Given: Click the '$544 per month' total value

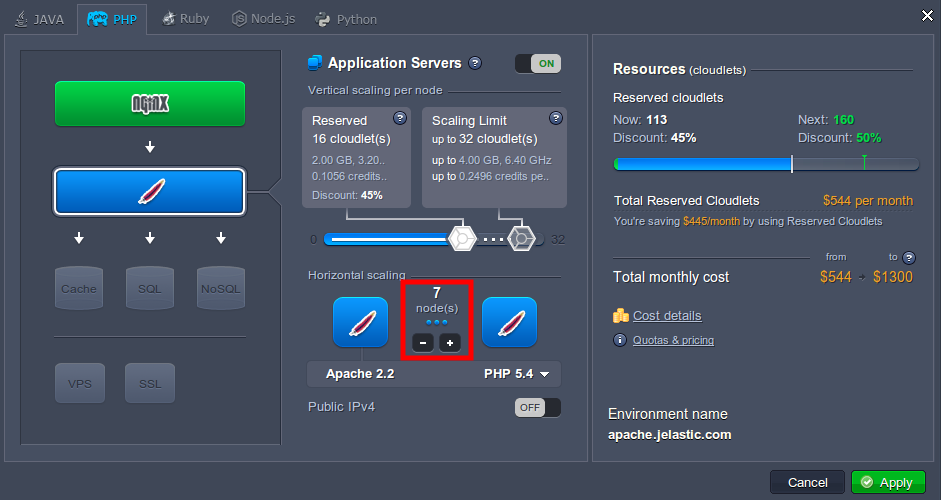Looking at the screenshot, I should point(868,200).
